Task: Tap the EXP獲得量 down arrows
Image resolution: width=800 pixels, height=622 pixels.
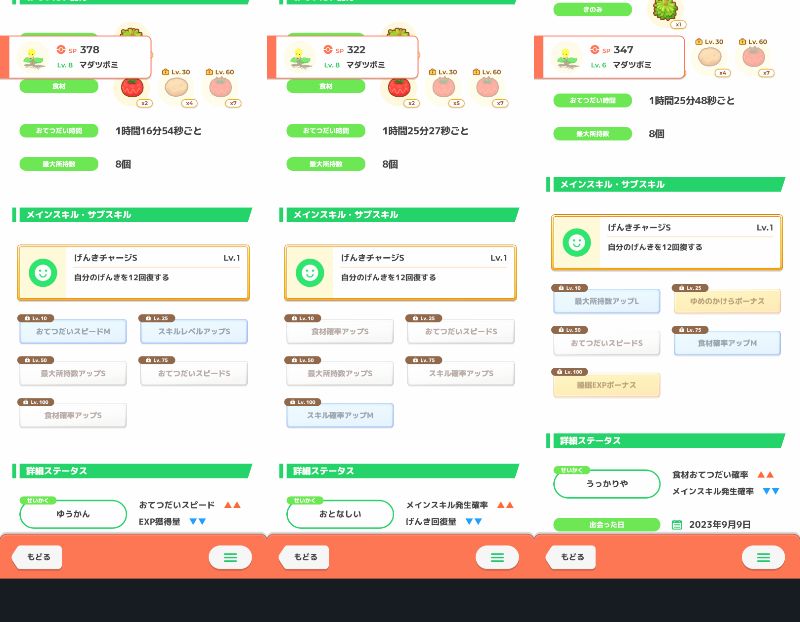Action: click(x=197, y=521)
